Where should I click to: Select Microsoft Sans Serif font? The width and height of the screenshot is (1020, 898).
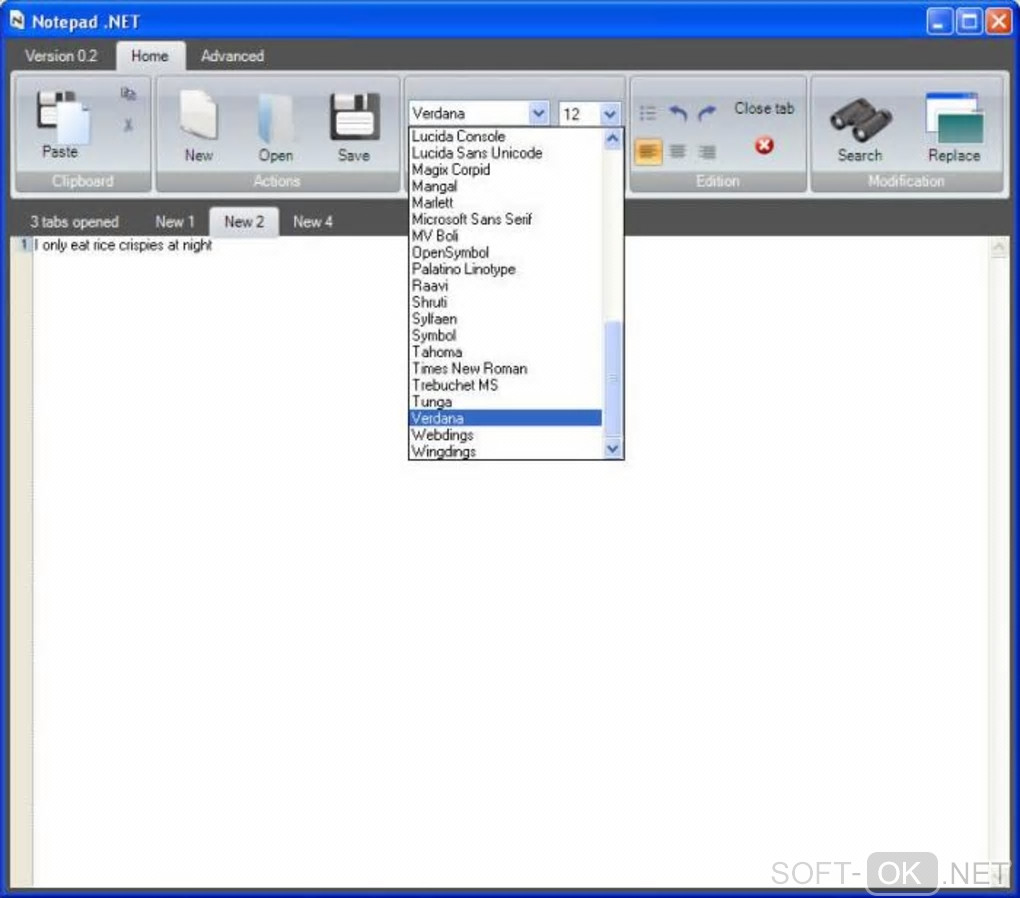tap(506, 219)
